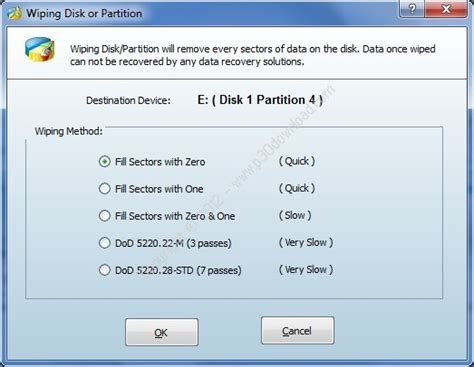Click the Fill Sectors with One label

[x=159, y=189]
